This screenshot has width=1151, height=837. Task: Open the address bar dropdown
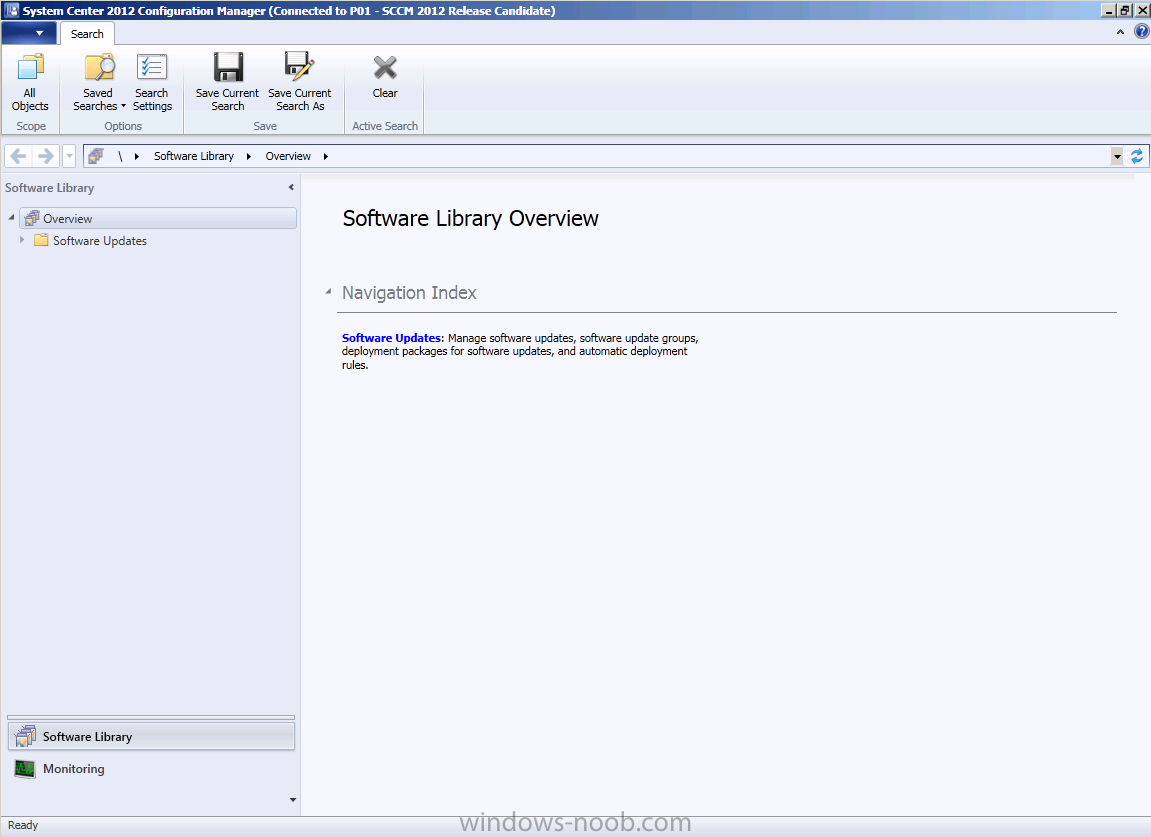(1116, 156)
